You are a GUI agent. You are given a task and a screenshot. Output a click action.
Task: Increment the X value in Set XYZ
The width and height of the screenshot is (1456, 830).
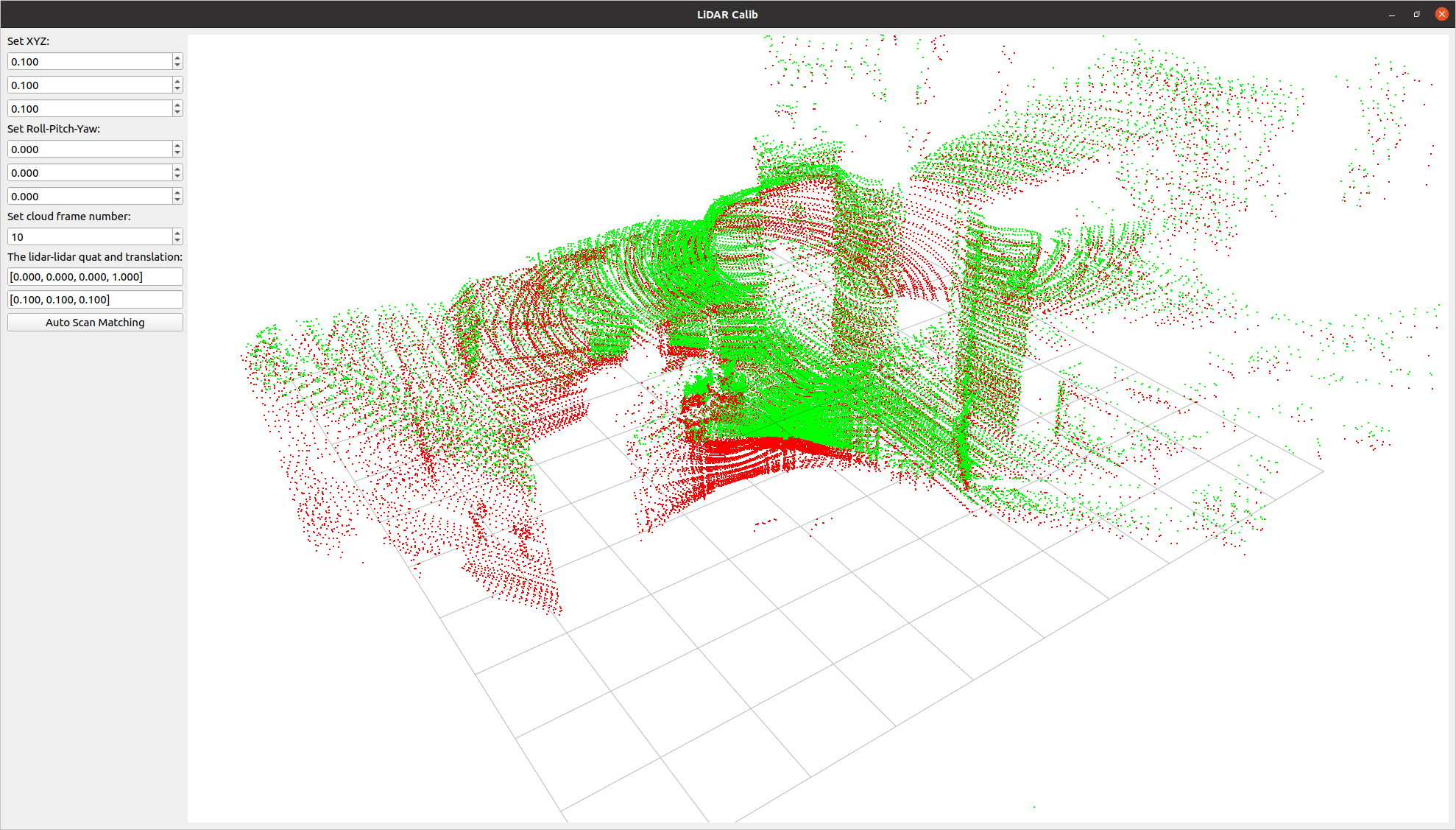pyautogui.click(x=177, y=57)
